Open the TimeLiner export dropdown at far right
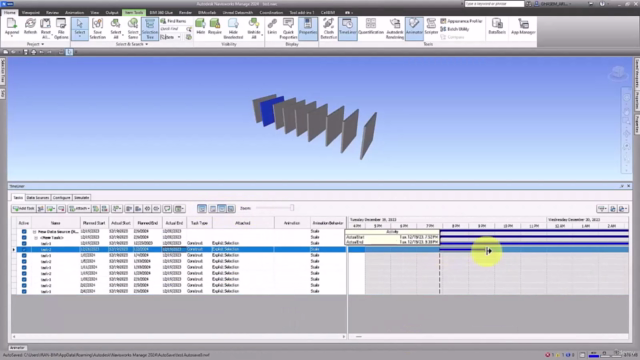Screen dimensions: 640x360 coord(623,209)
